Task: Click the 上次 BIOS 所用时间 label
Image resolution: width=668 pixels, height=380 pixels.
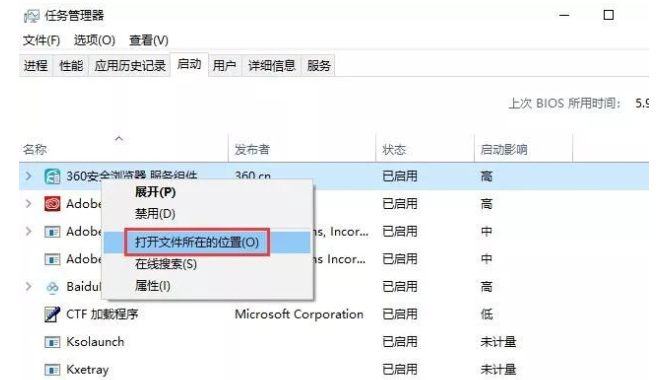Action: [x=564, y=104]
